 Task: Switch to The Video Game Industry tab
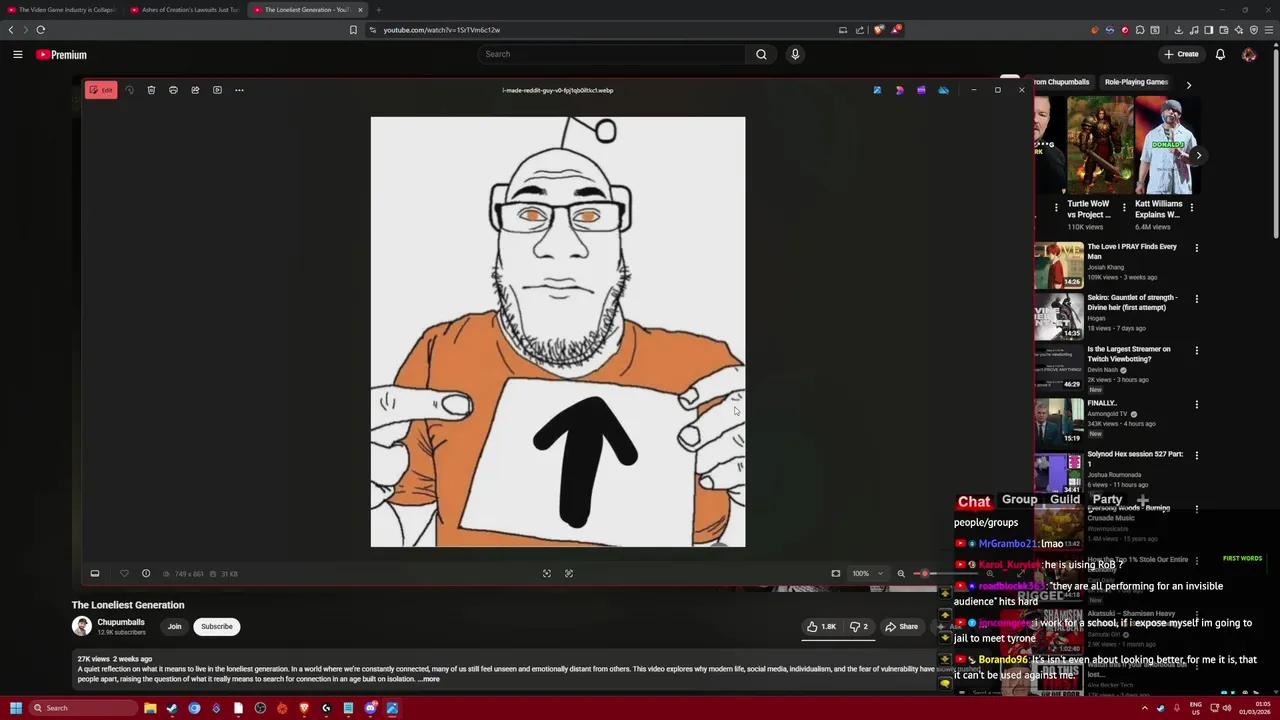pos(61,10)
